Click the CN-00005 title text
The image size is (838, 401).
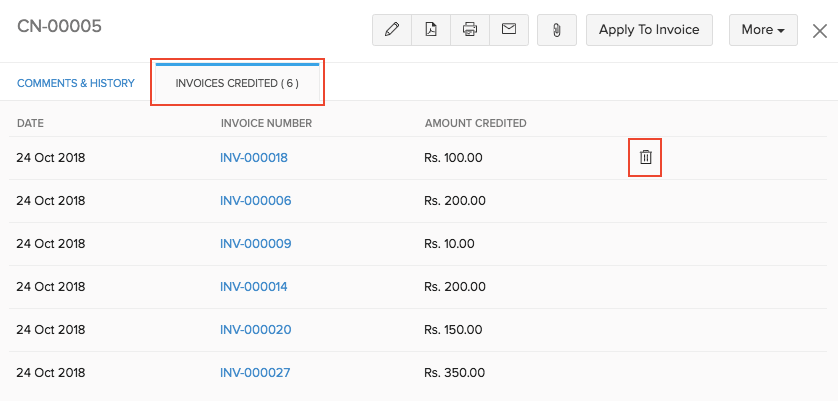point(59,26)
